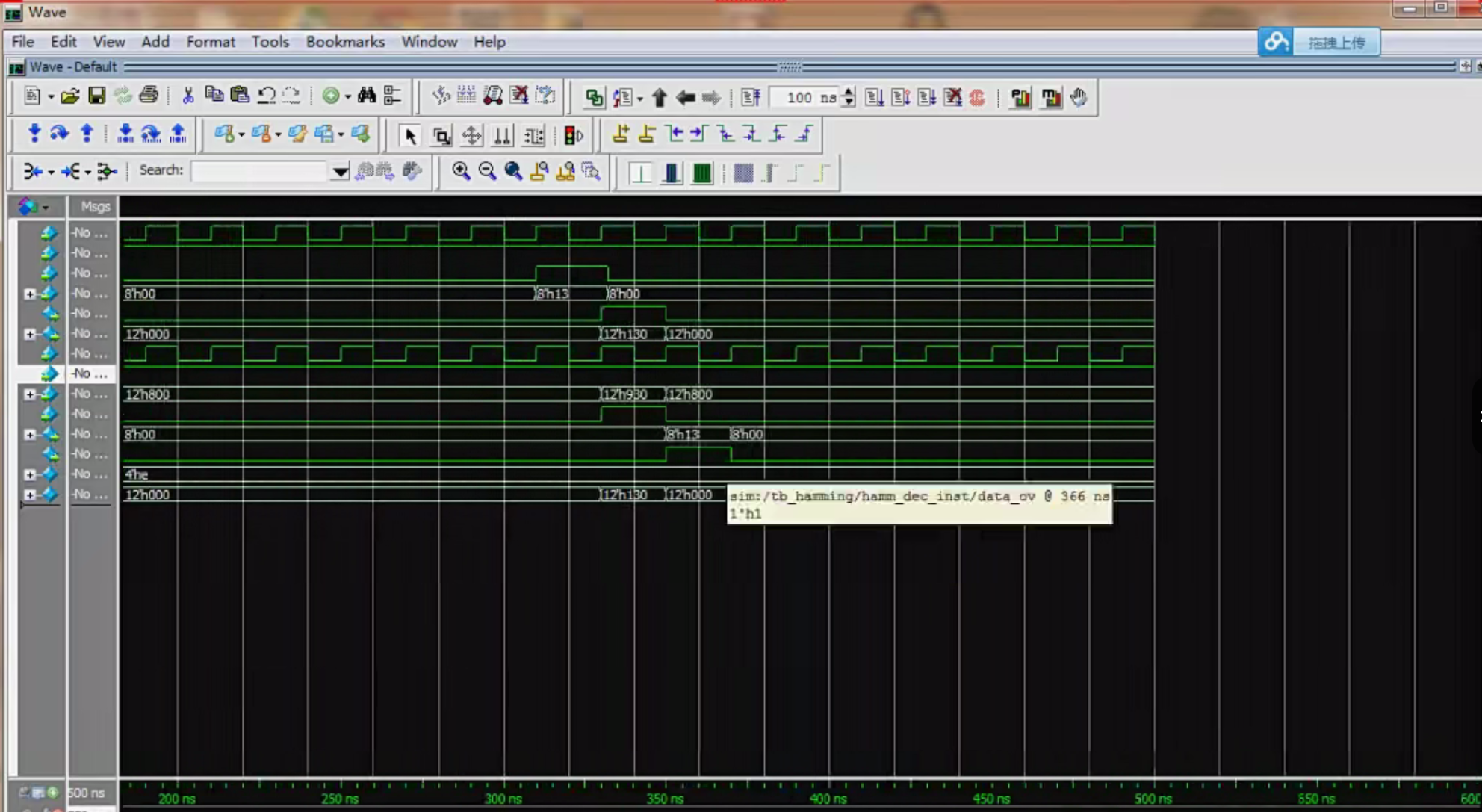Click the traffic light breakpoint icon

coord(574,136)
